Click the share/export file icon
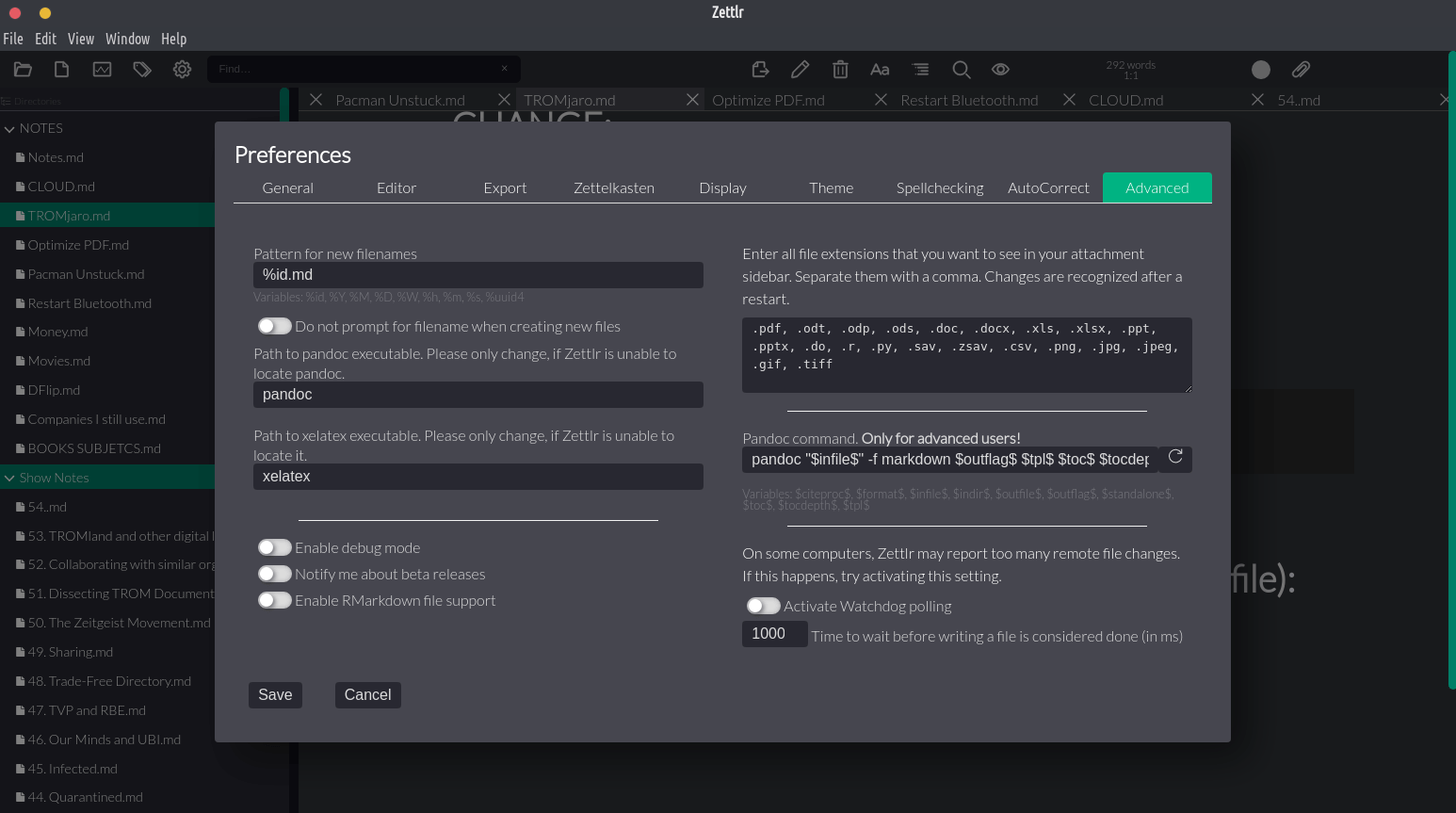The height and width of the screenshot is (813, 1456). point(761,70)
